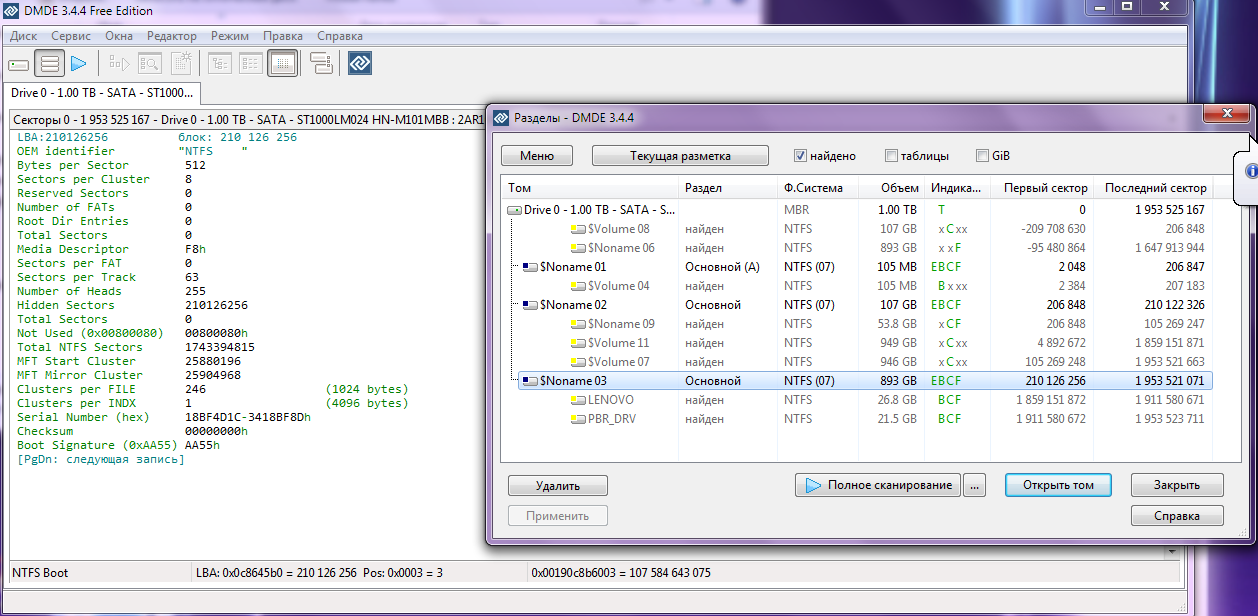Click the MFT Start Cluster value 25880196
The height and width of the screenshot is (616, 1258).
pyautogui.click(x=213, y=361)
